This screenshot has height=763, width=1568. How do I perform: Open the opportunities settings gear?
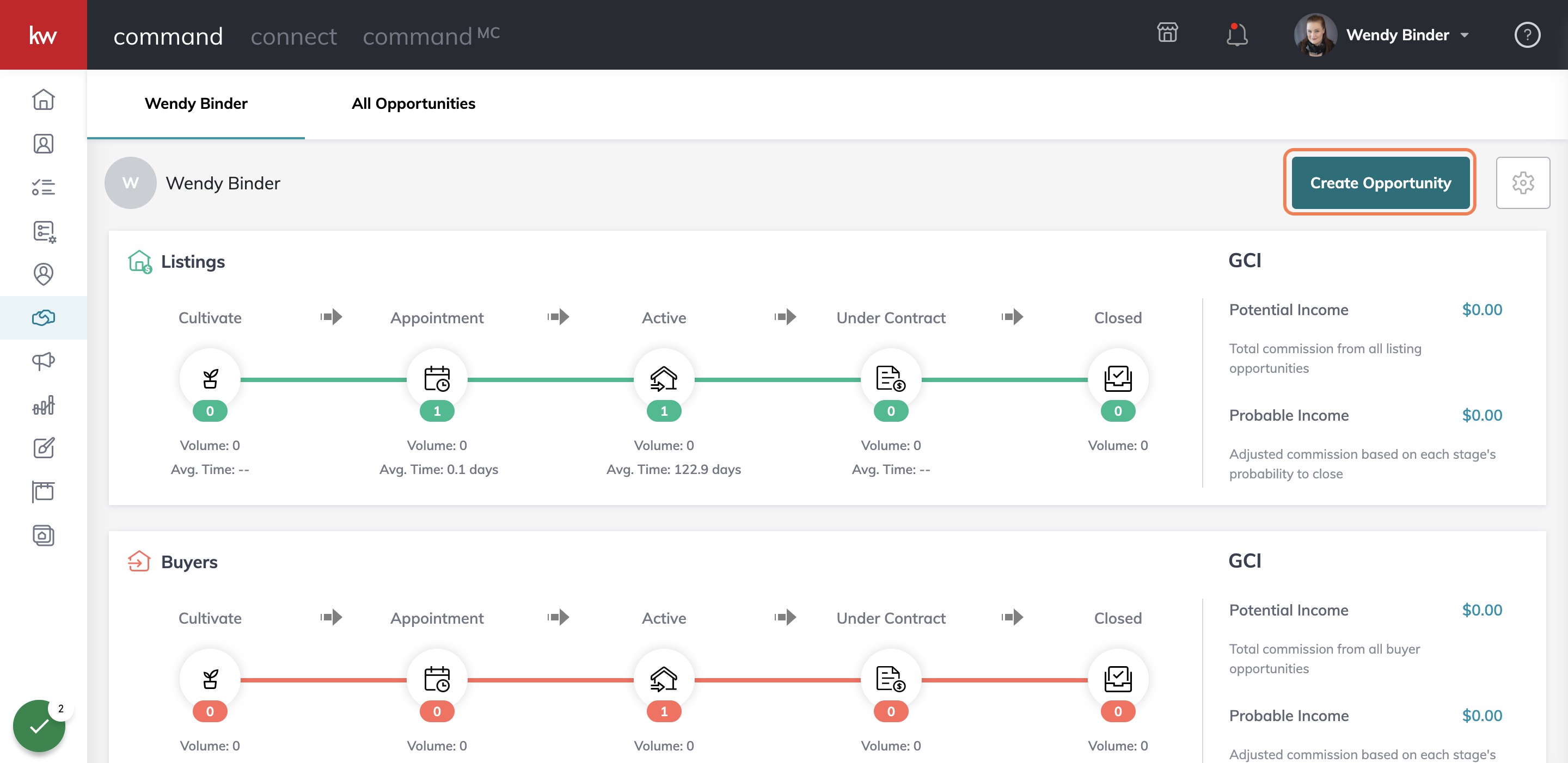(1522, 182)
